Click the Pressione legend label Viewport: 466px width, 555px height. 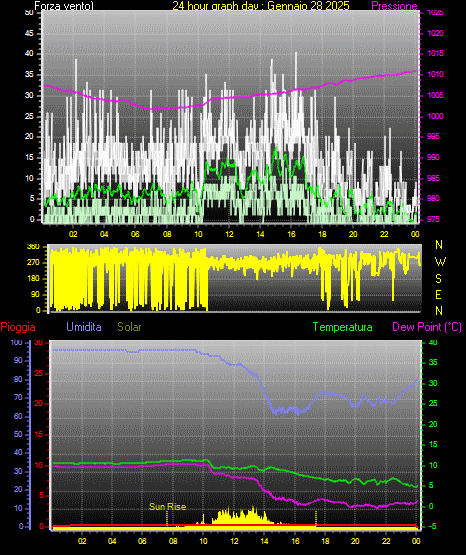394,6
